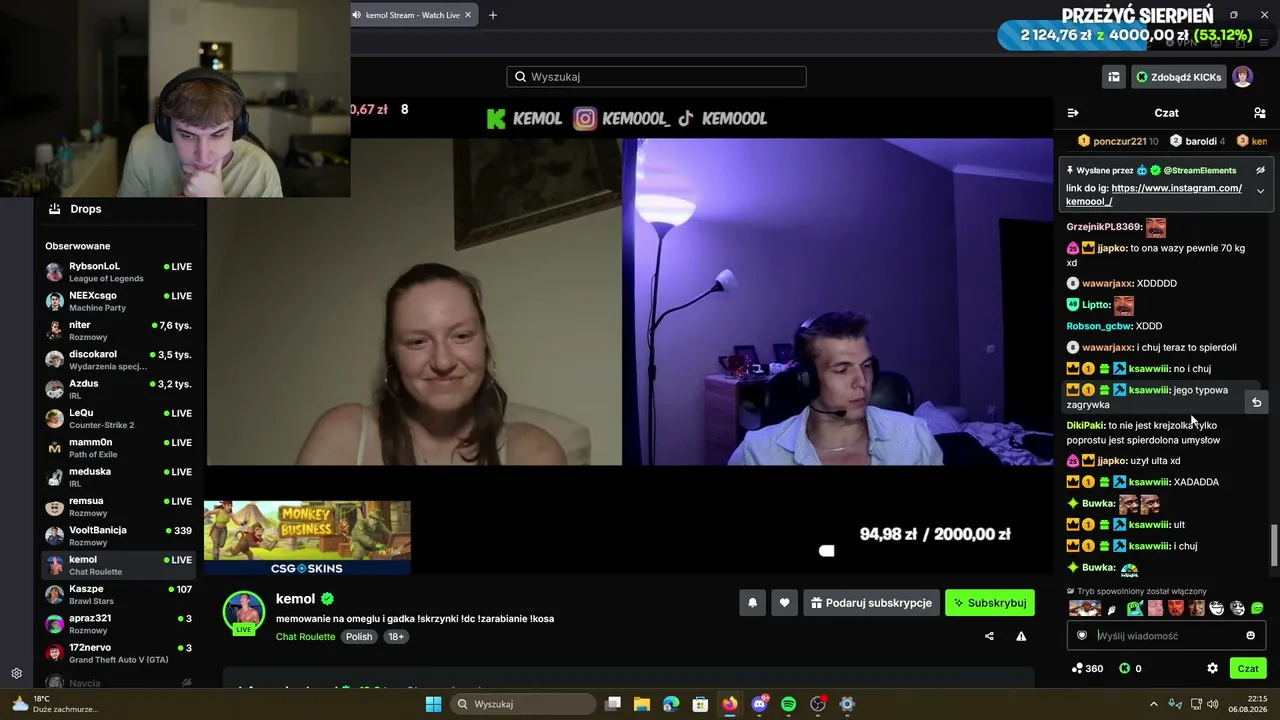Send message with the Czat button
Viewport: 1280px width, 720px height.
pos(1248,668)
